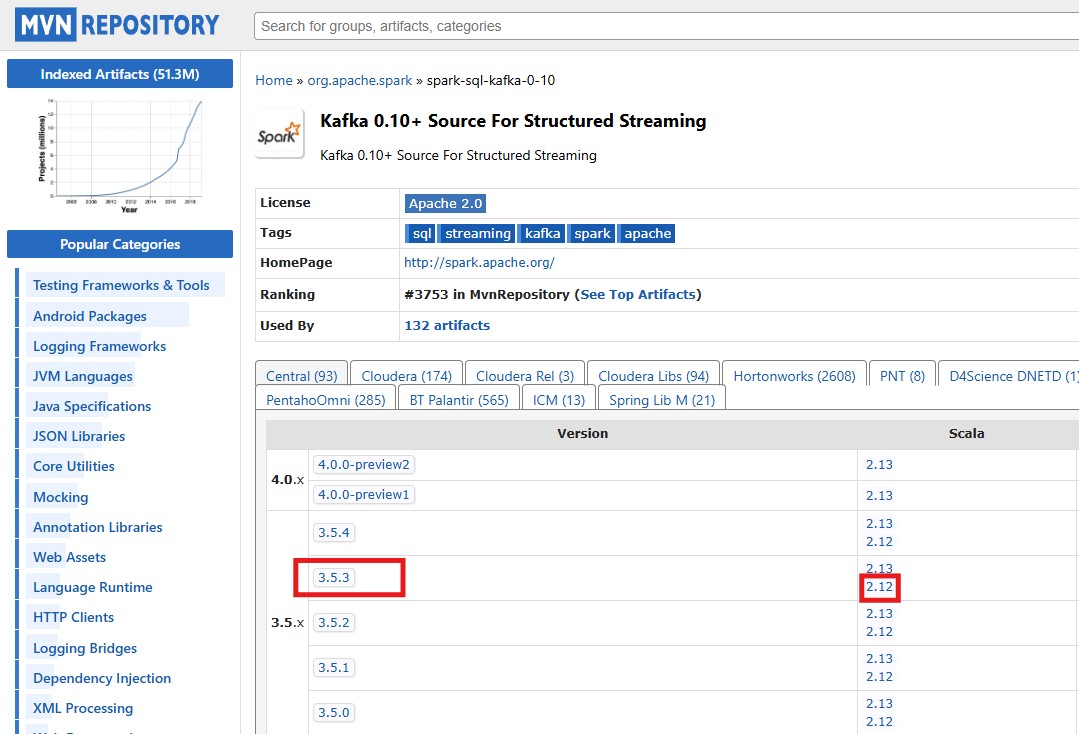Open version 3.5.4
Viewport: 1079px width, 734px height.
click(334, 532)
